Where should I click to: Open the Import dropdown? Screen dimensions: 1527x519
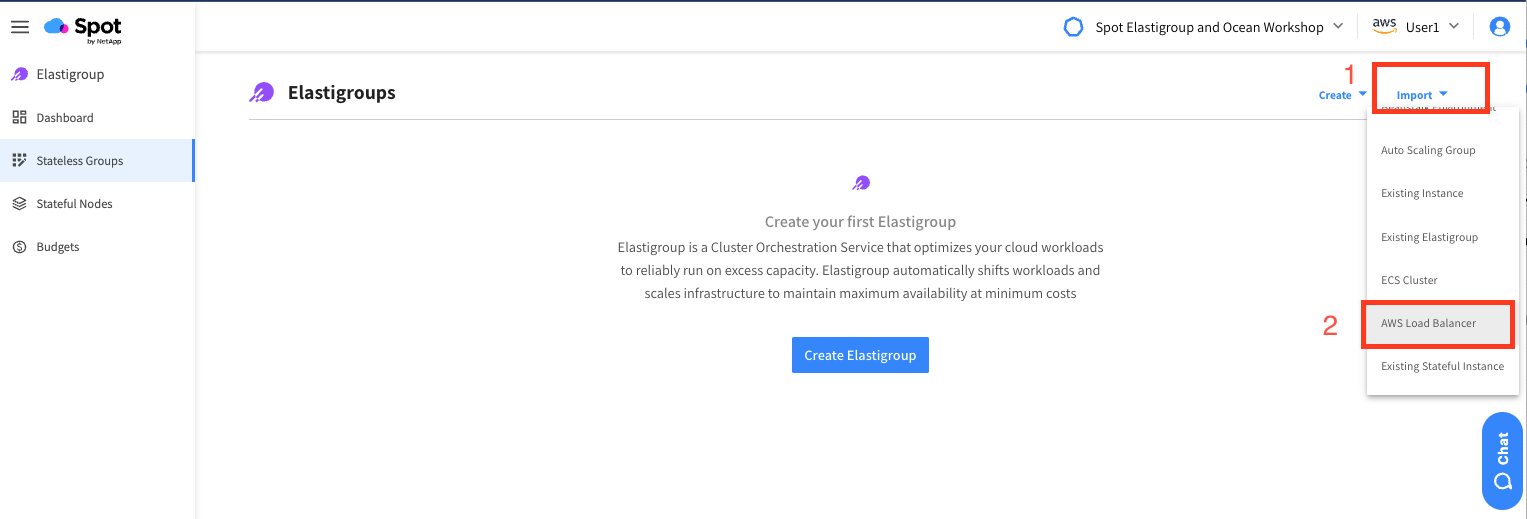pos(1422,95)
